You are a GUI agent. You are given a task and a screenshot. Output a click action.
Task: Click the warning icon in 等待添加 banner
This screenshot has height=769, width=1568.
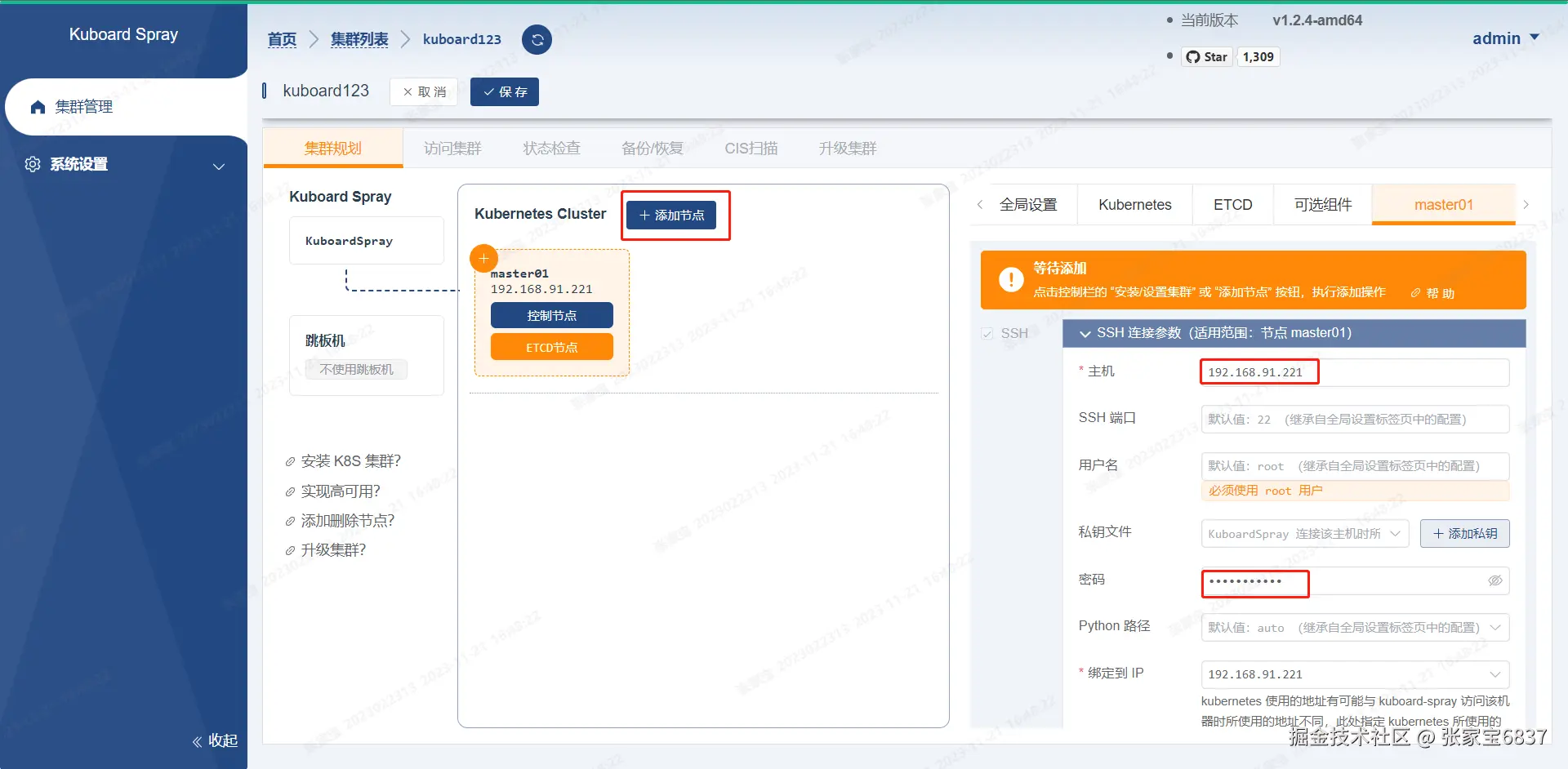(x=1011, y=280)
